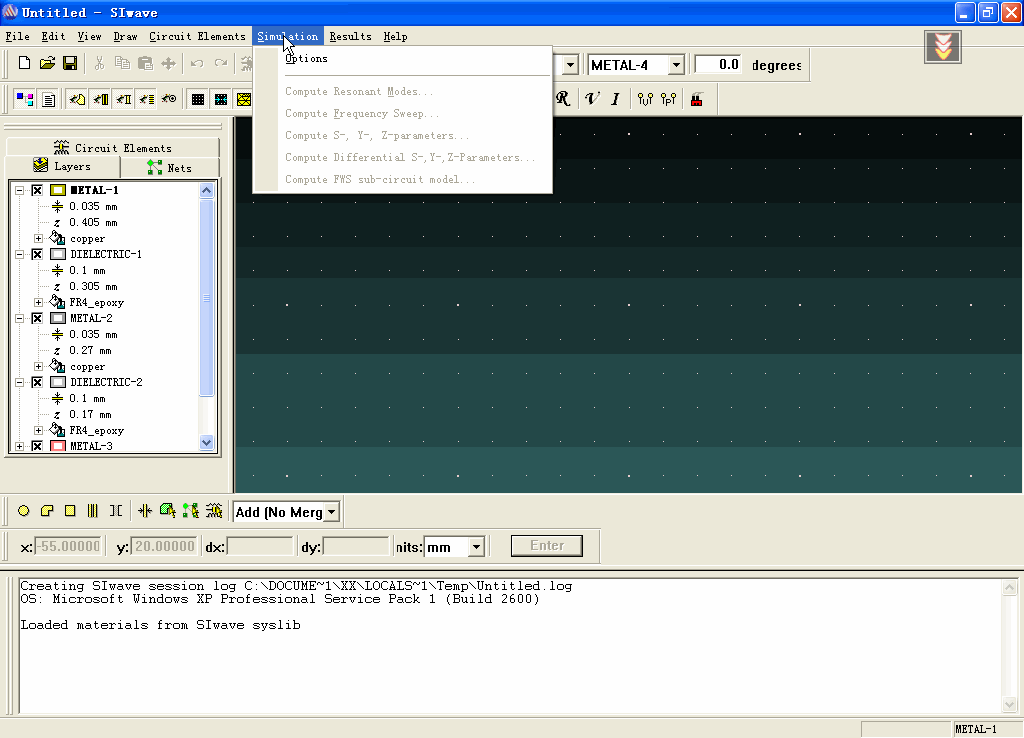Create a new project with the blank page icon
This screenshot has width=1024, height=738.
point(24,63)
